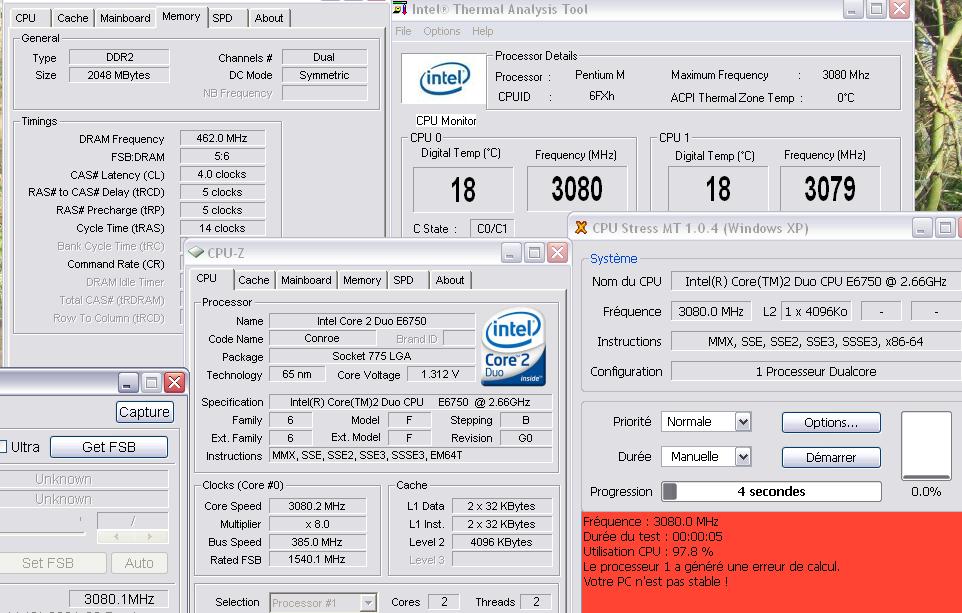
Task: Click the CPU-Z icon in the front window title bar
Action: coord(197,253)
